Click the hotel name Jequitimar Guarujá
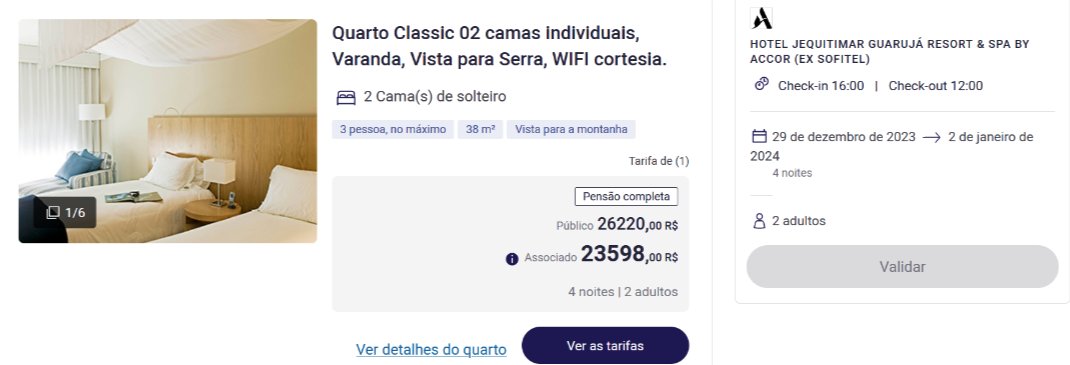This screenshot has height=365, width=1070. point(889,51)
